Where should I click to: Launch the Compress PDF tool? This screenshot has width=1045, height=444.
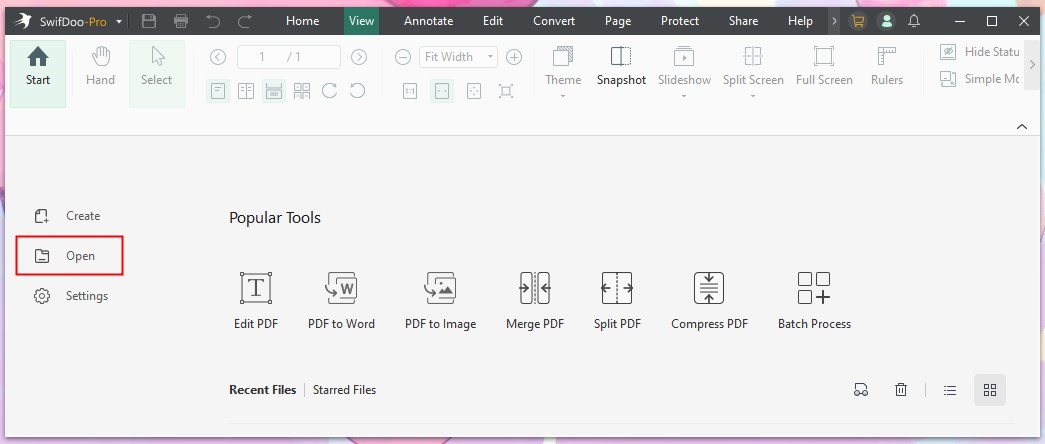click(x=709, y=301)
